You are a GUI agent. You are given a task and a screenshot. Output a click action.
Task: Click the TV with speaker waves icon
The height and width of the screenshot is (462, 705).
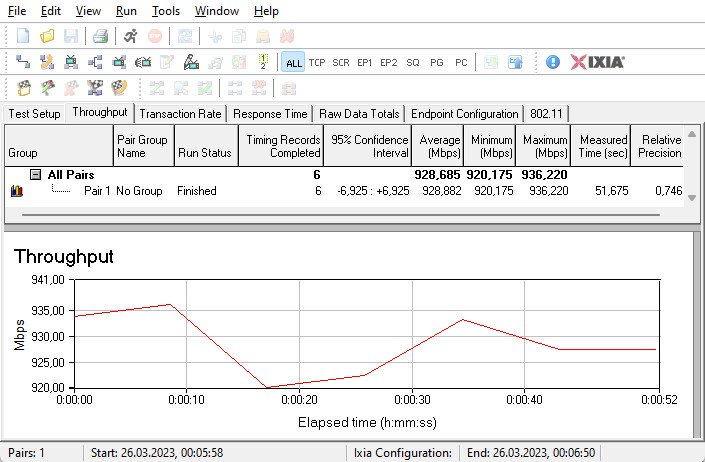[x=143, y=62]
